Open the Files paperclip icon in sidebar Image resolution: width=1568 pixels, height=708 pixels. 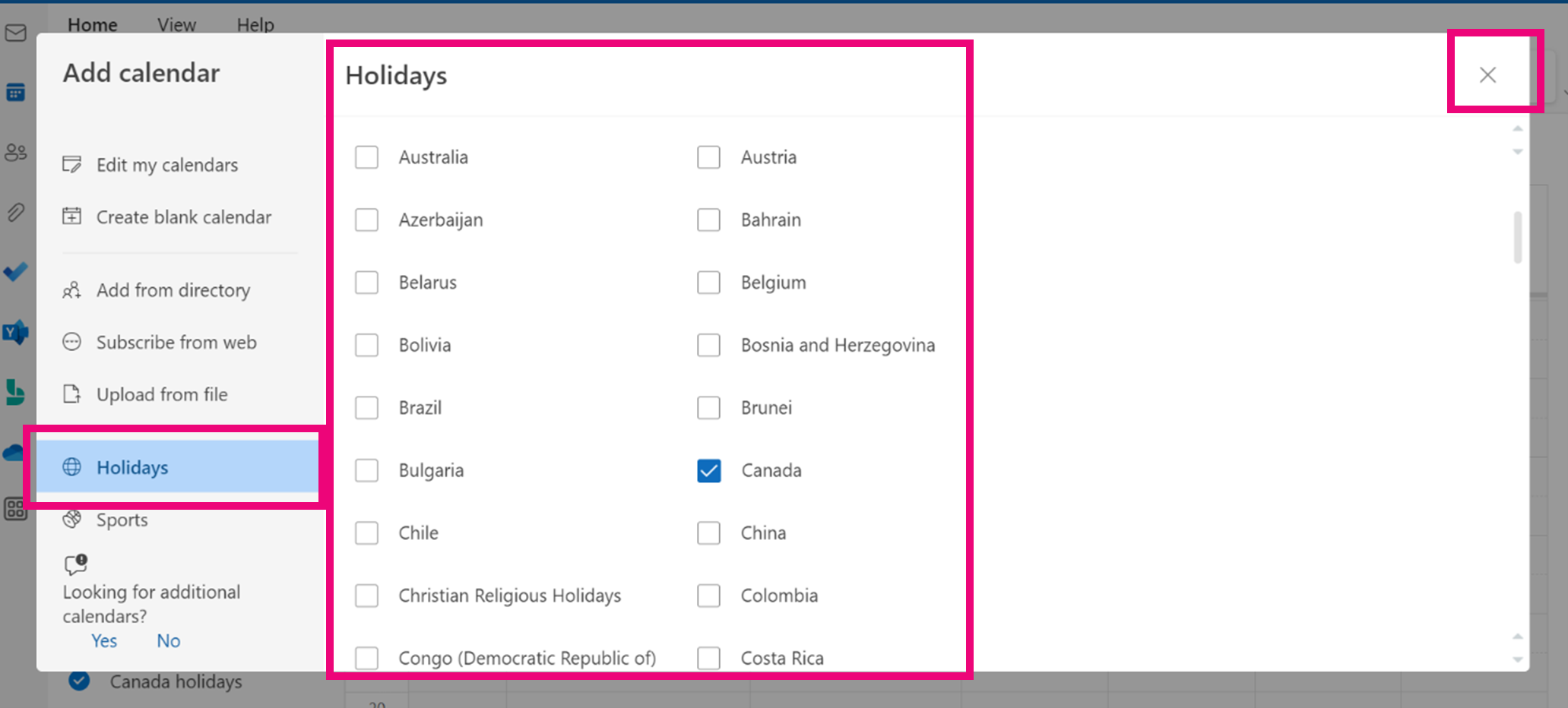click(x=15, y=212)
